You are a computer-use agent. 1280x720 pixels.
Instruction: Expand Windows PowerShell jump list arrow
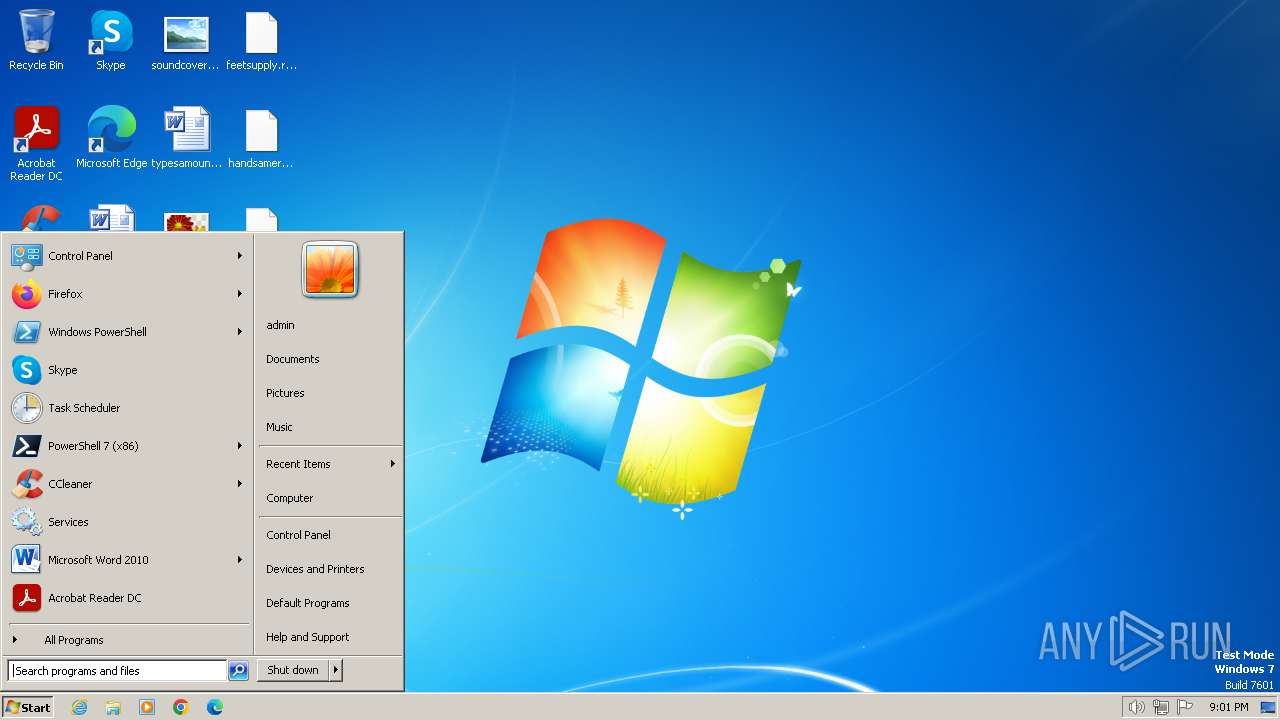pyautogui.click(x=240, y=332)
